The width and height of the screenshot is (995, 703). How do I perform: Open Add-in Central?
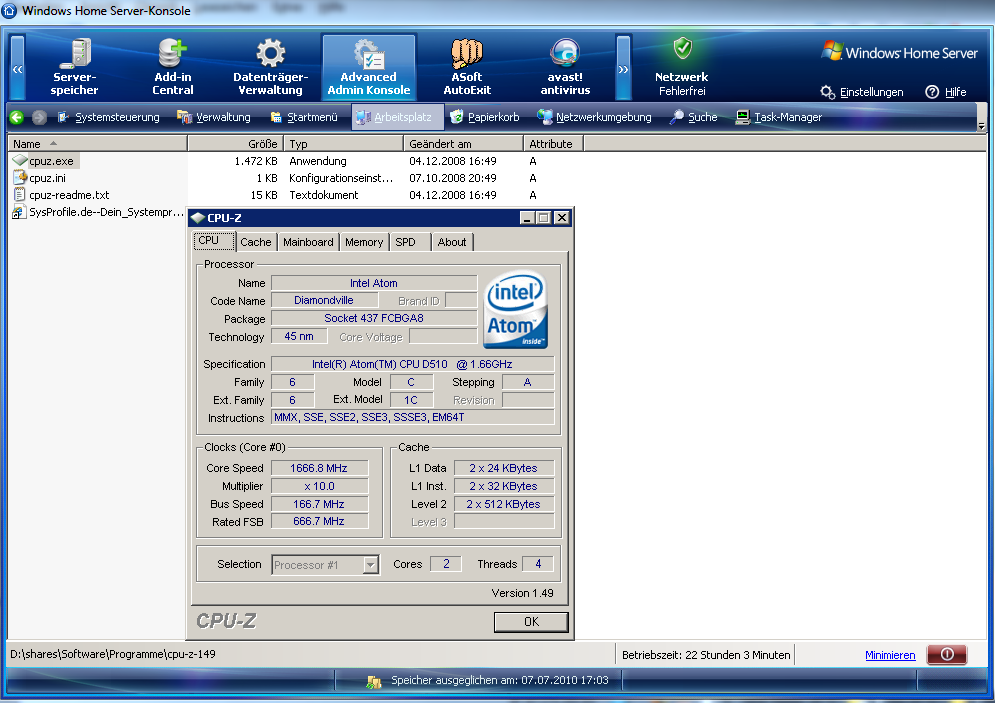171,65
